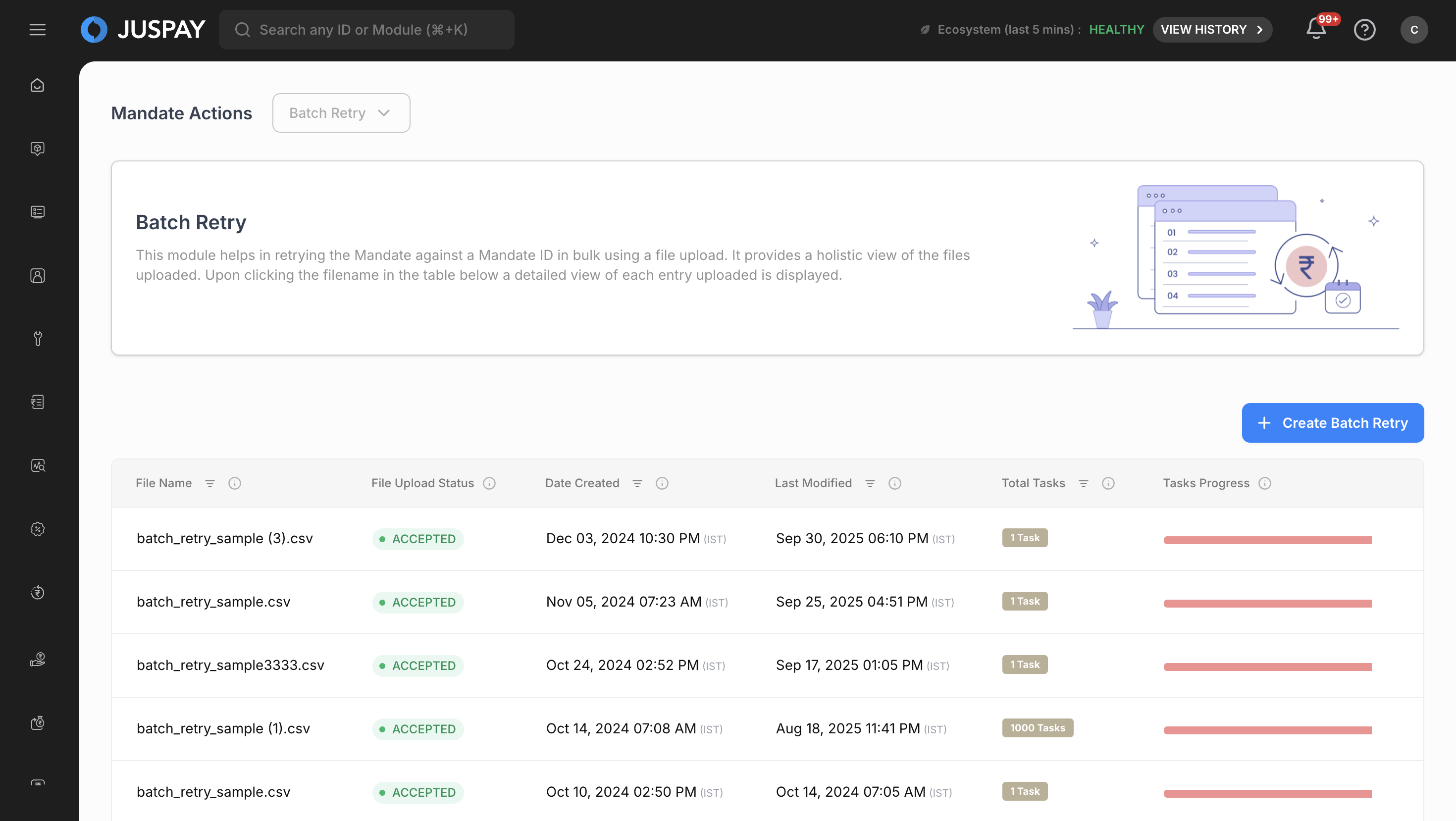This screenshot has height=821, width=1456.
Task: Open batch_retry_sample3333.csv file
Action: [x=230, y=665]
